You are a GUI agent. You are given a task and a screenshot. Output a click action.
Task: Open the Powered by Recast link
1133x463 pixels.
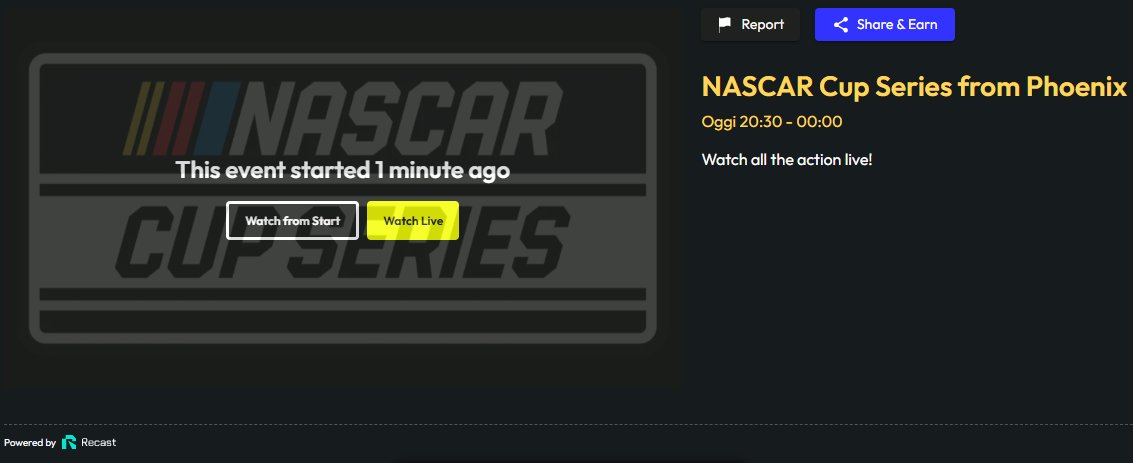[x=60, y=442]
